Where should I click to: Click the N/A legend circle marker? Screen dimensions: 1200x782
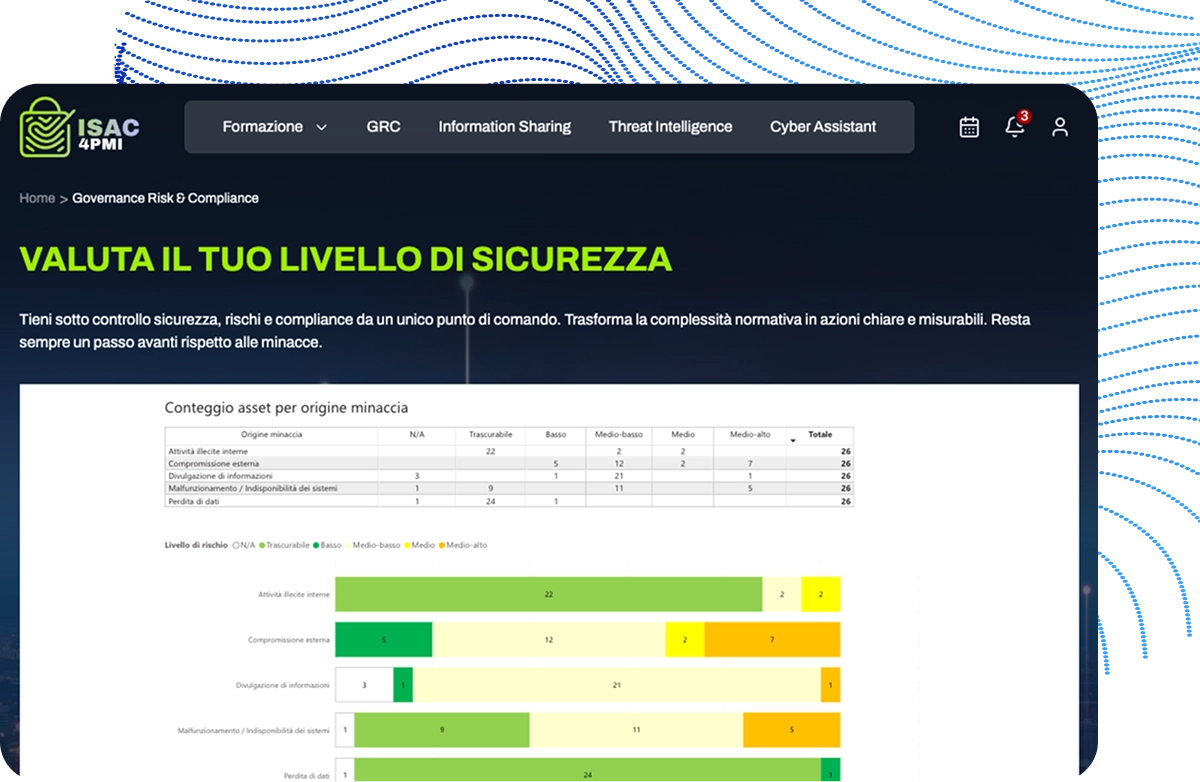pos(236,545)
